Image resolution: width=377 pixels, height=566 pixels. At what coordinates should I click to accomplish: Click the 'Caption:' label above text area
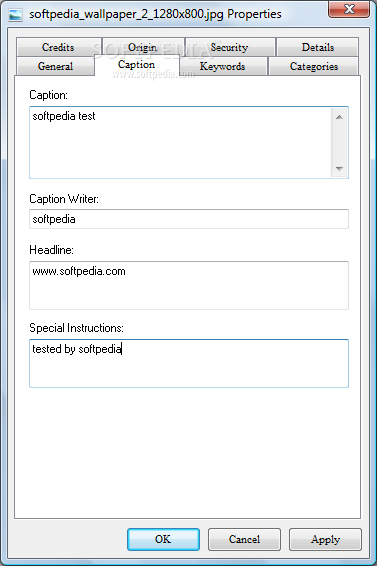[48, 95]
